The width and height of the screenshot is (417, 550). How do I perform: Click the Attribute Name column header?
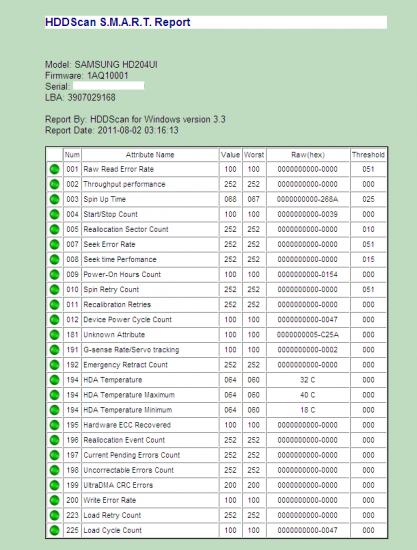tap(150, 155)
